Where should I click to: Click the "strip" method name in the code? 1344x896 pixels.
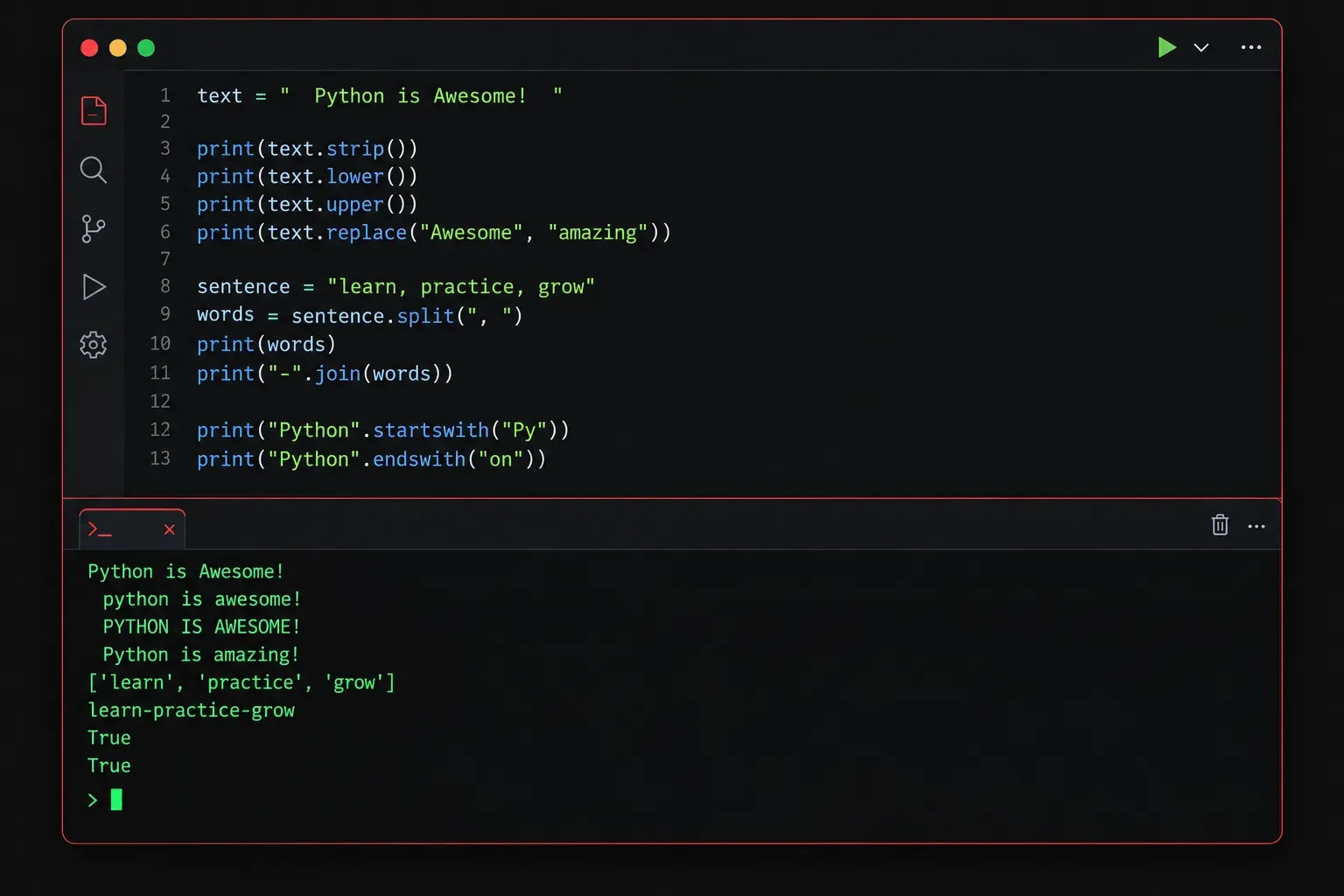[x=355, y=149]
